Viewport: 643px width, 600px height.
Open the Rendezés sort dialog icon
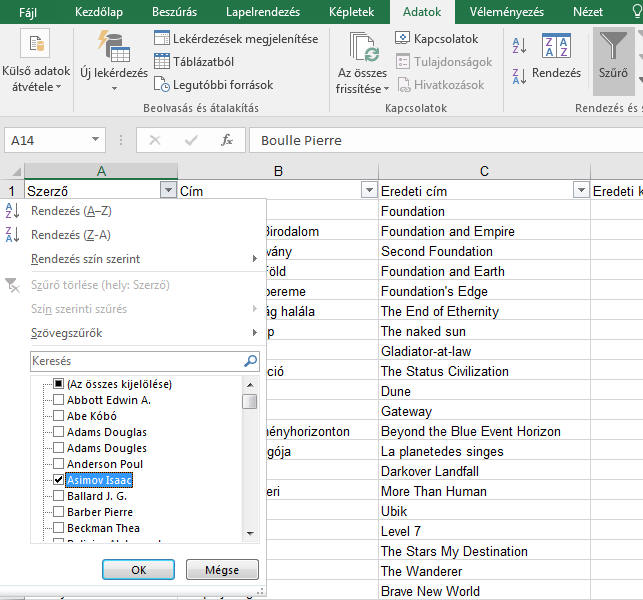coord(556,47)
